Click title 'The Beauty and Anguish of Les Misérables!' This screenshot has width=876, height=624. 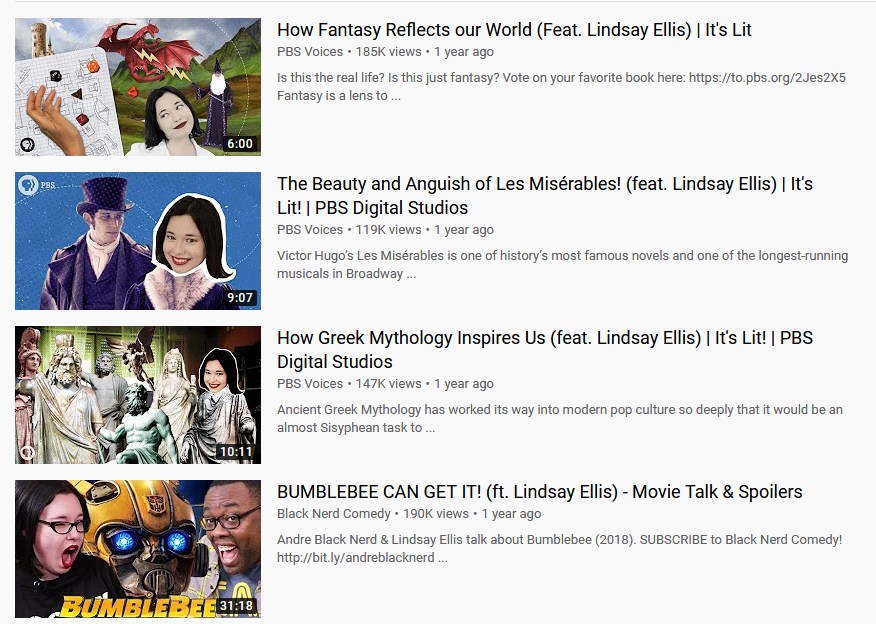pyautogui.click(x=545, y=196)
